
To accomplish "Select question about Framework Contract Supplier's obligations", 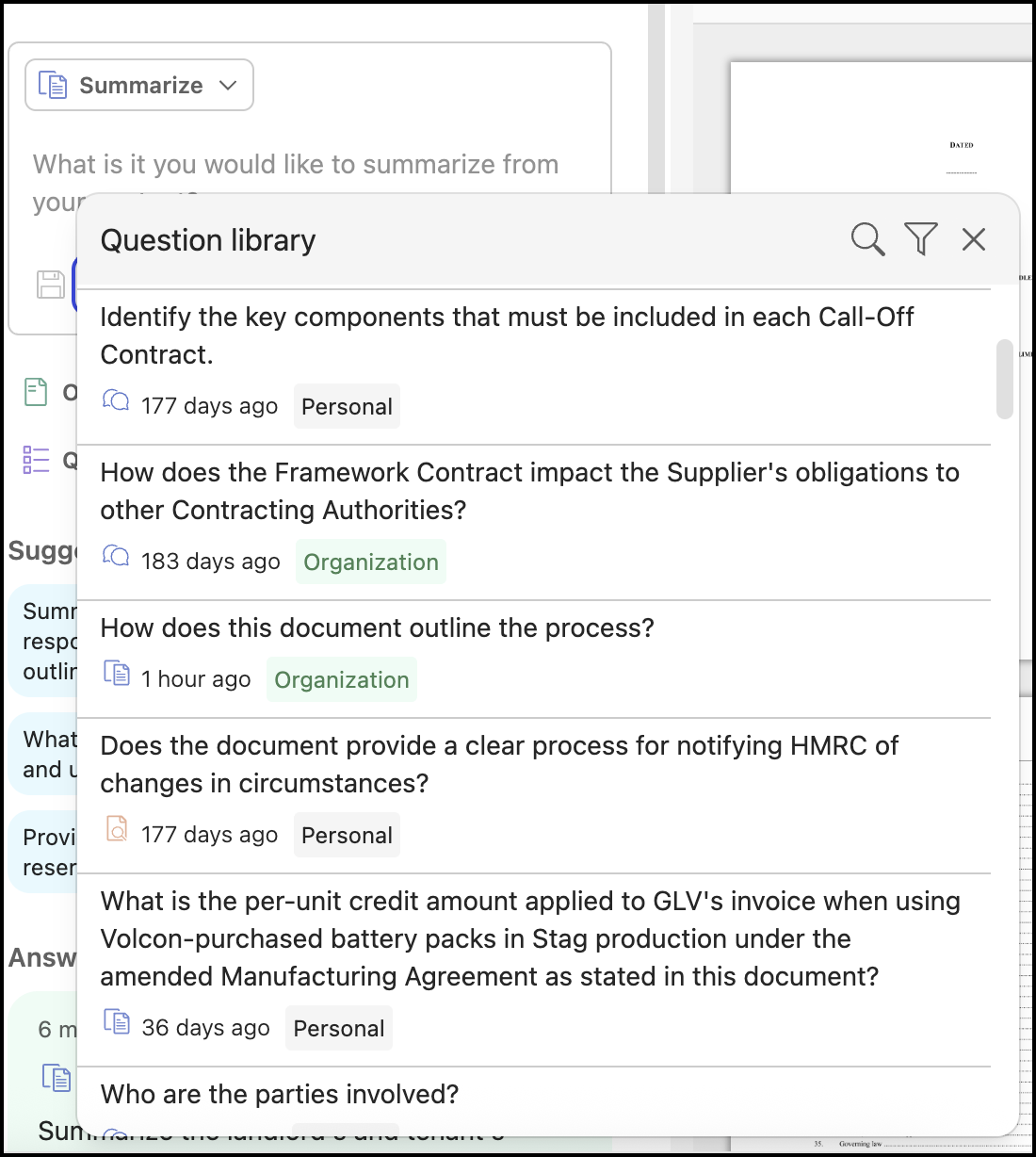I will pyautogui.click(x=529, y=491).
